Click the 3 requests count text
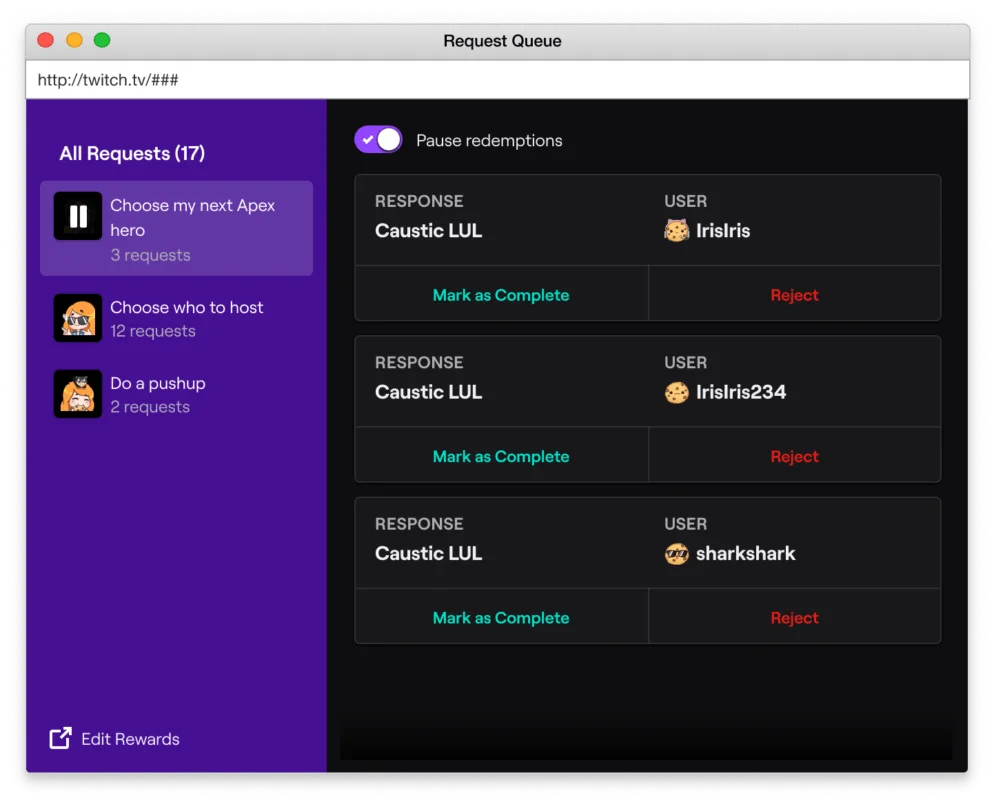The height and width of the screenshot is (800, 994). click(x=150, y=255)
